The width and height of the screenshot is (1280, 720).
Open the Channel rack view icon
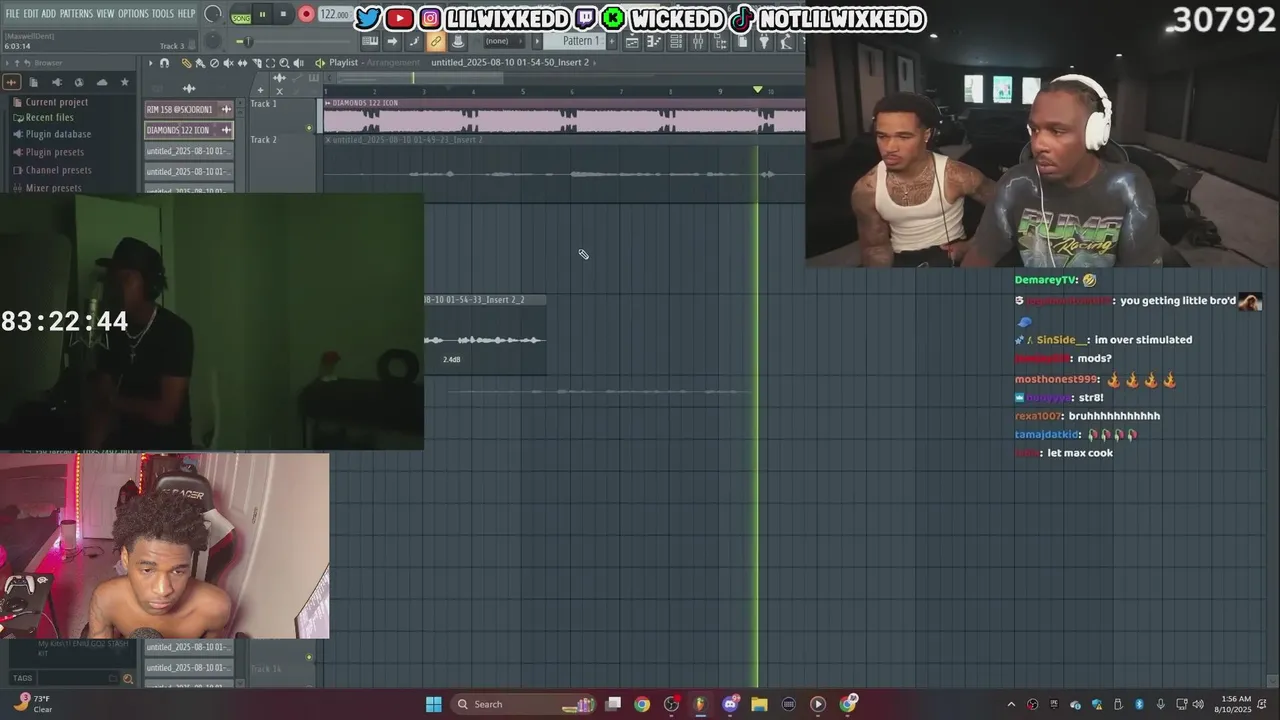tap(676, 42)
